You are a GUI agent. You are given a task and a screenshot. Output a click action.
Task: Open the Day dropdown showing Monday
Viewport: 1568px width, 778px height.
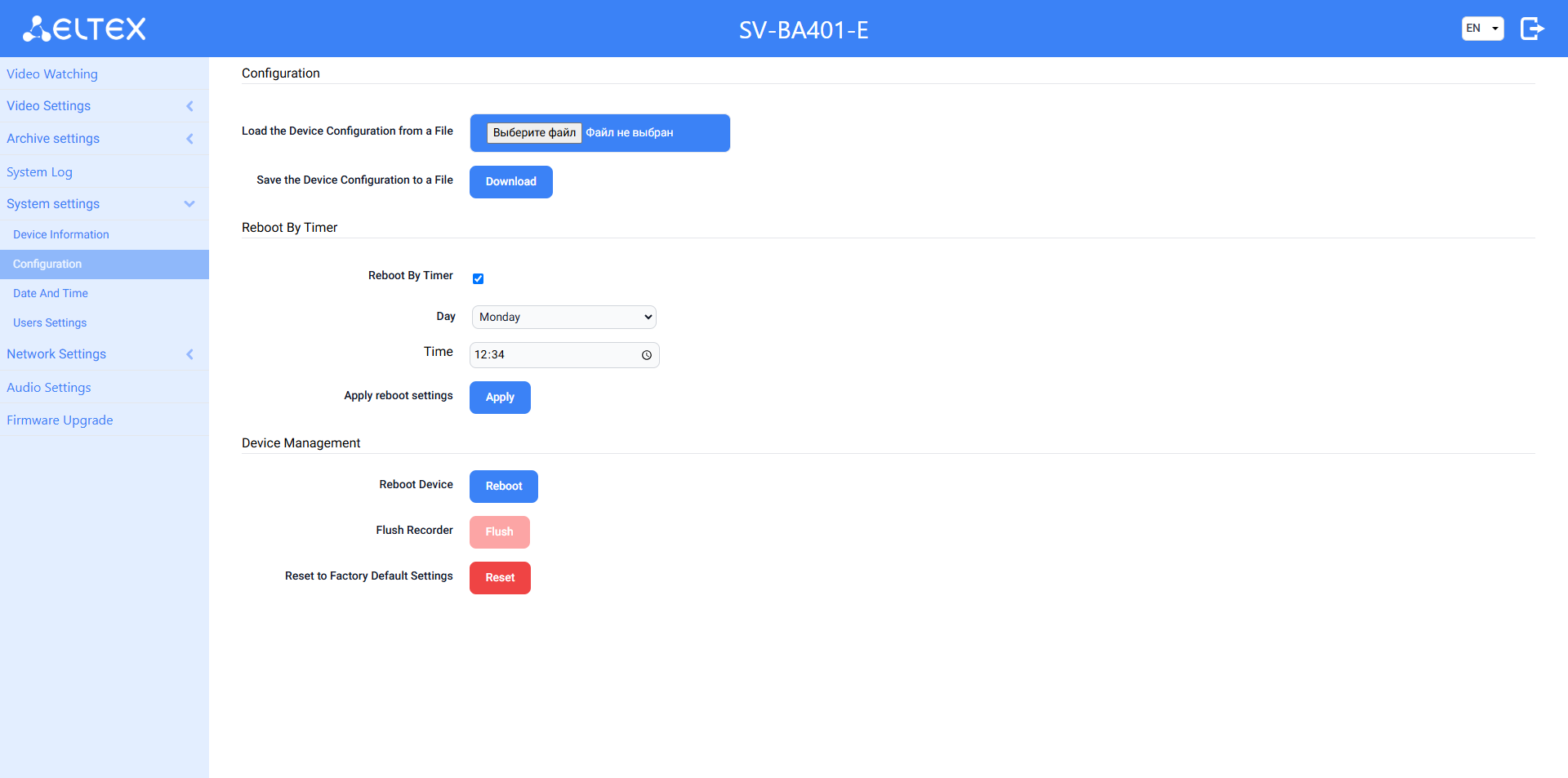(564, 317)
